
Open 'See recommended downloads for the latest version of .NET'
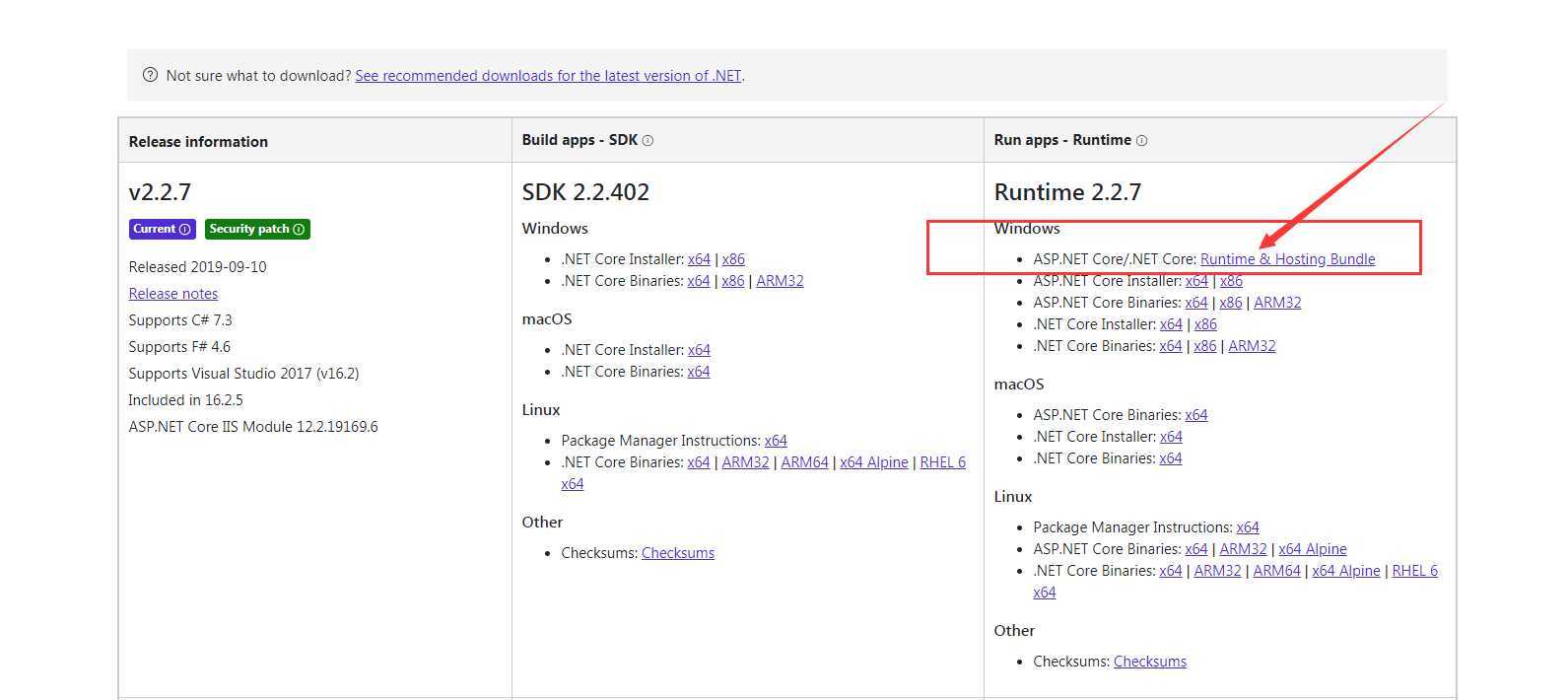[548, 76]
